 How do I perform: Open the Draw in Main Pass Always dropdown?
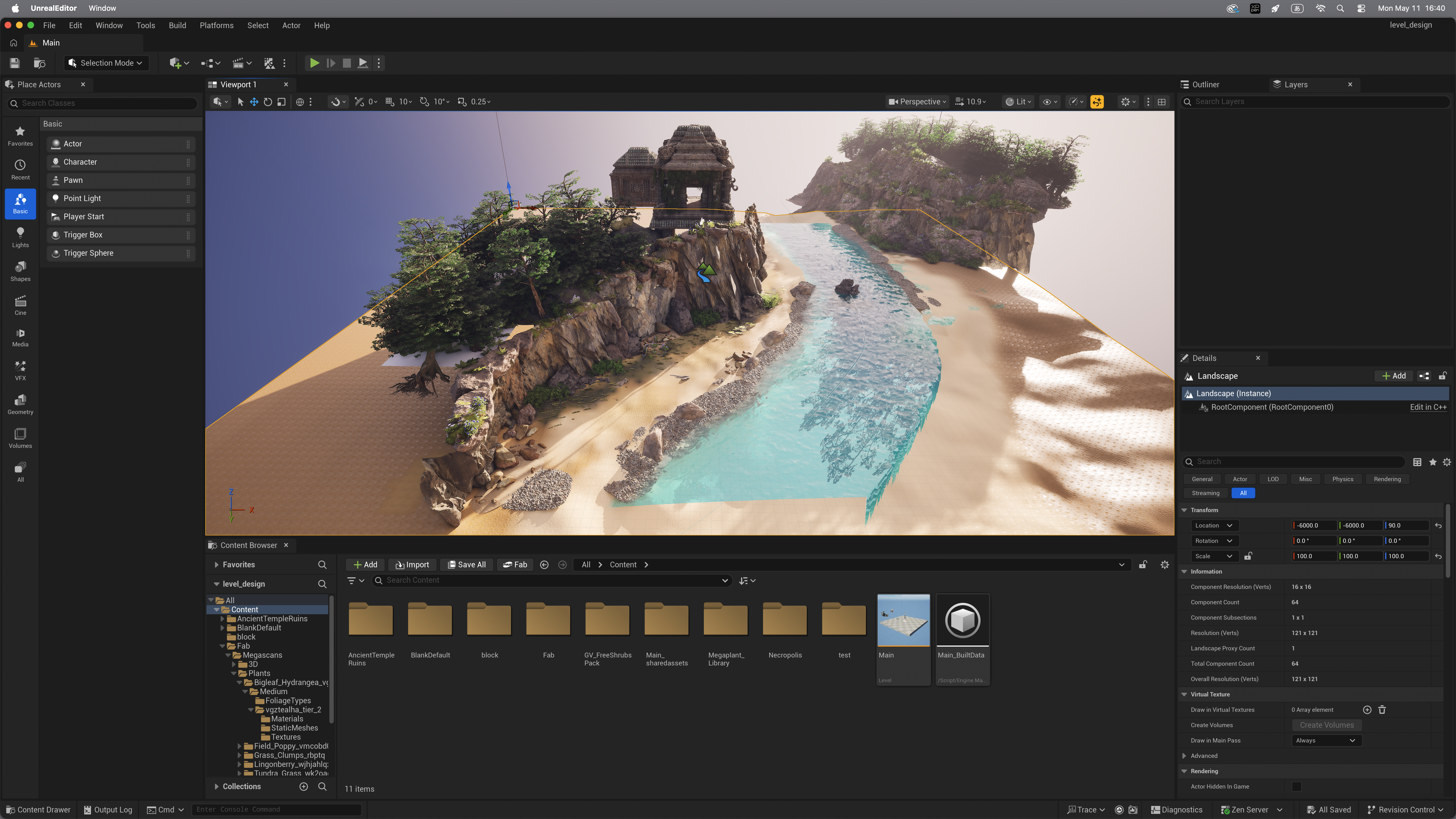(x=1327, y=741)
